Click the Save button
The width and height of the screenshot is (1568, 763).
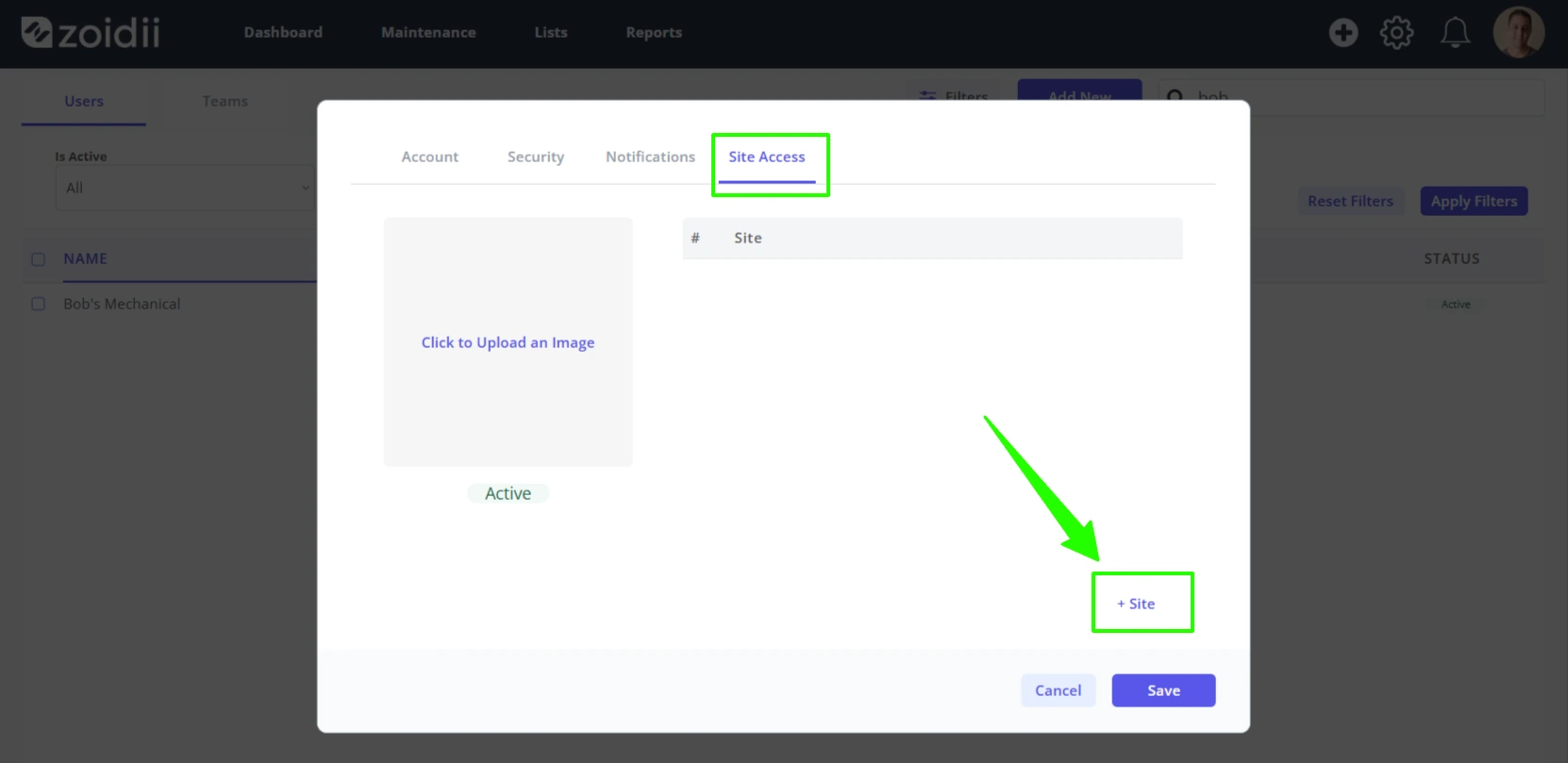coord(1163,690)
